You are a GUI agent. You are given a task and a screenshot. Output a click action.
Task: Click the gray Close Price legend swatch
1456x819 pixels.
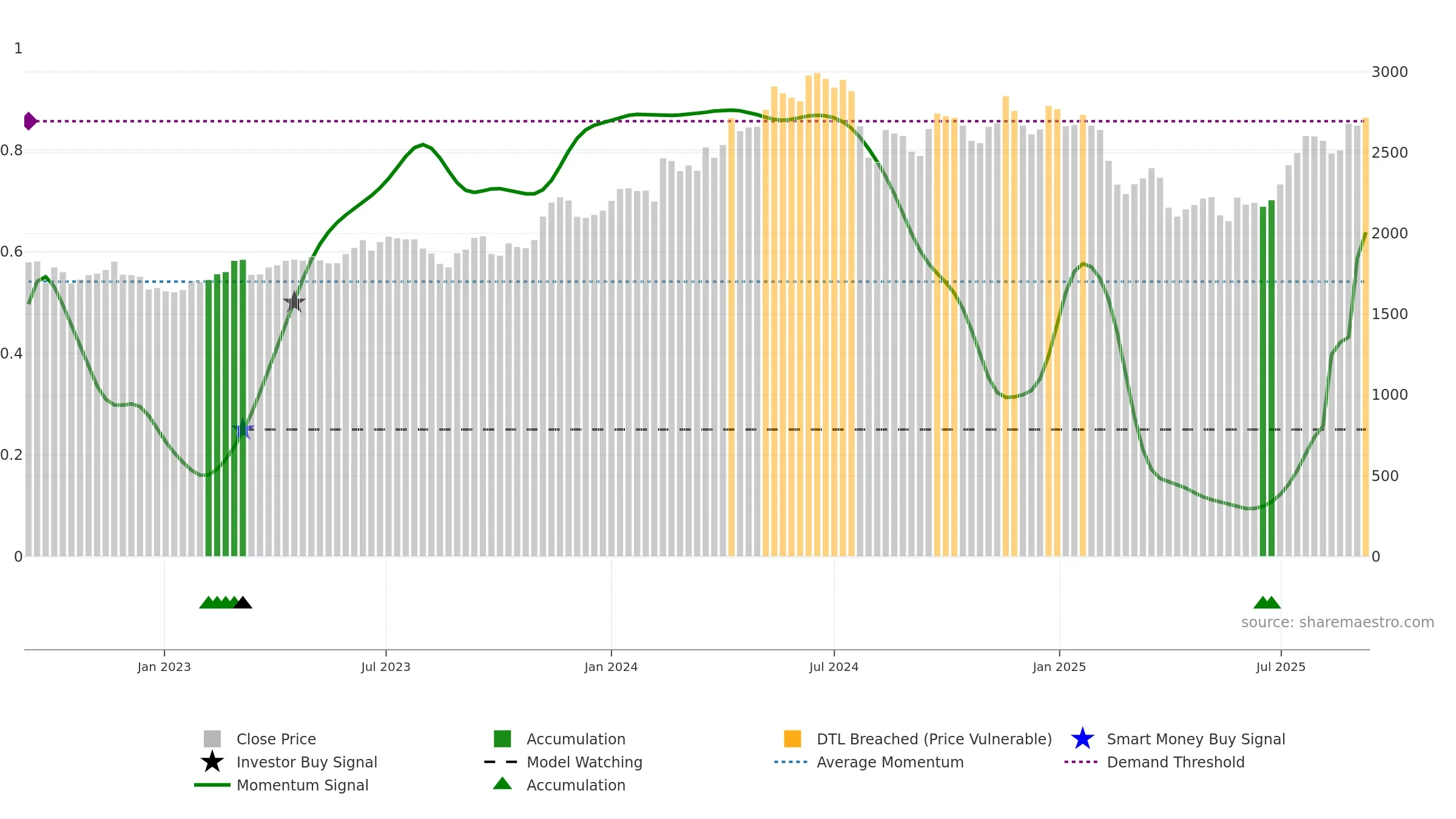click(212, 738)
